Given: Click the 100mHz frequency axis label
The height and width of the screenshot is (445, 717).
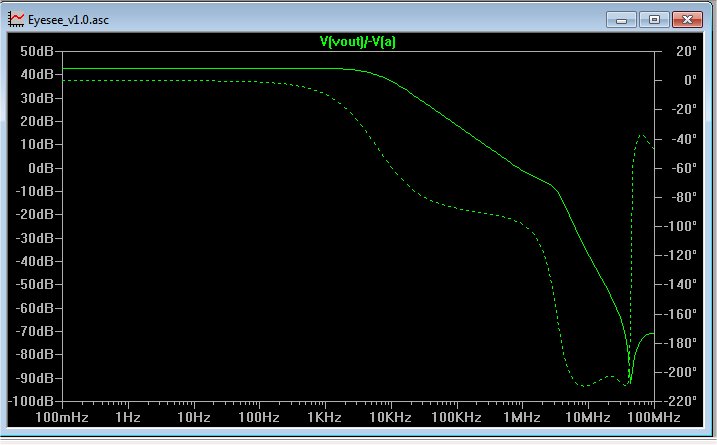Looking at the screenshot, I should (x=62, y=417).
